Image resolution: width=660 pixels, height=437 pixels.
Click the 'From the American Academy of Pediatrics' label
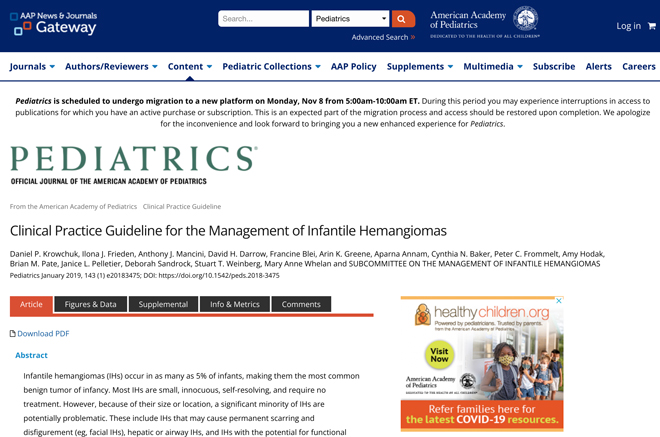point(74,207)
